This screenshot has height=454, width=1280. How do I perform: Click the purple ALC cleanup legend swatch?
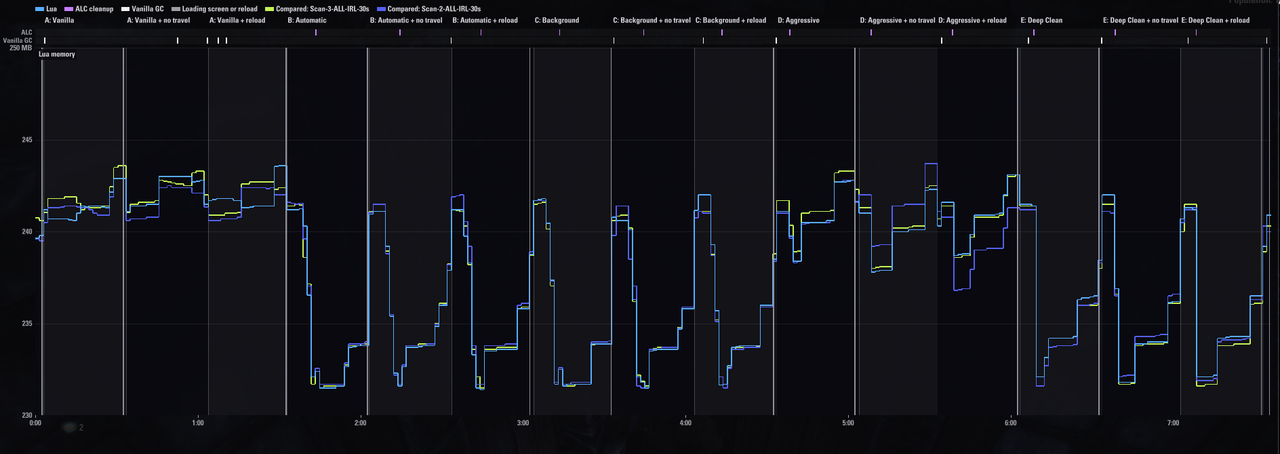point(68,8)
